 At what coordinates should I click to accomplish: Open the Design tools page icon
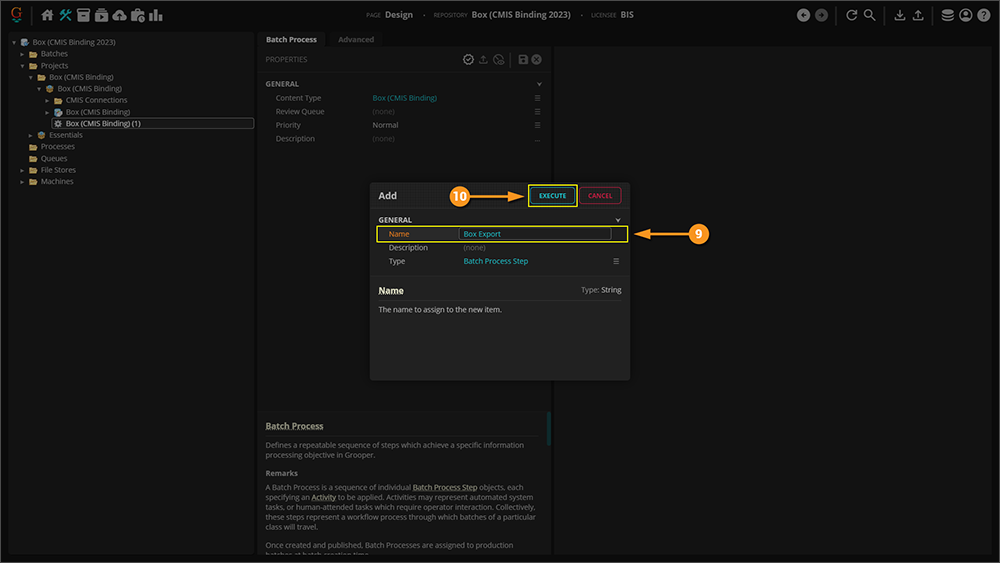pos(65,15)
